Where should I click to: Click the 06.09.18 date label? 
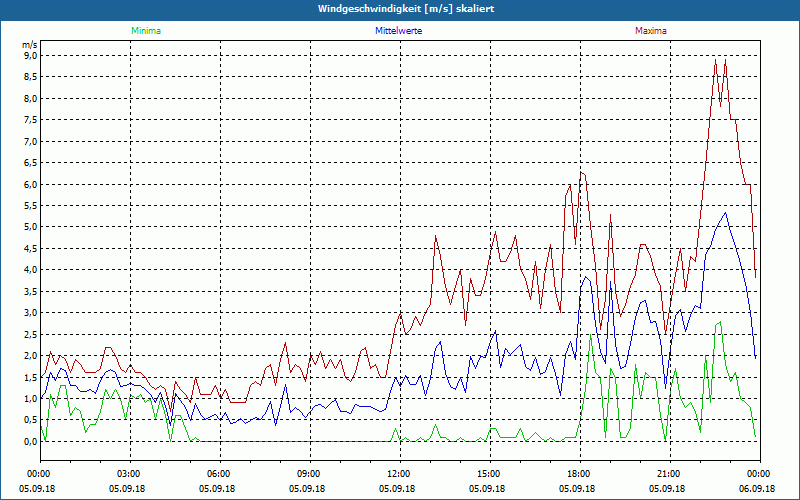click(757, 488)
